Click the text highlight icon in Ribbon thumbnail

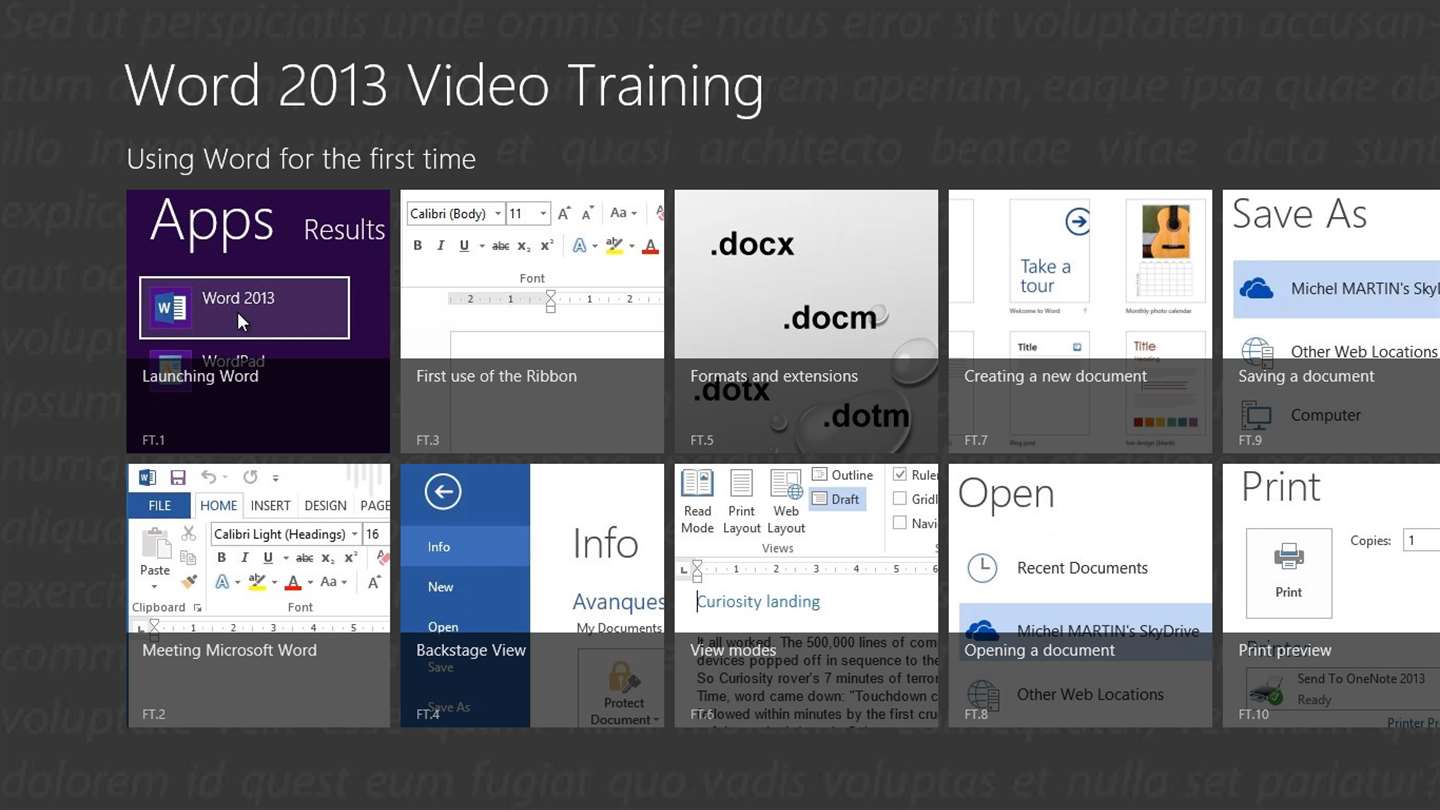click(x=614, y=246)
